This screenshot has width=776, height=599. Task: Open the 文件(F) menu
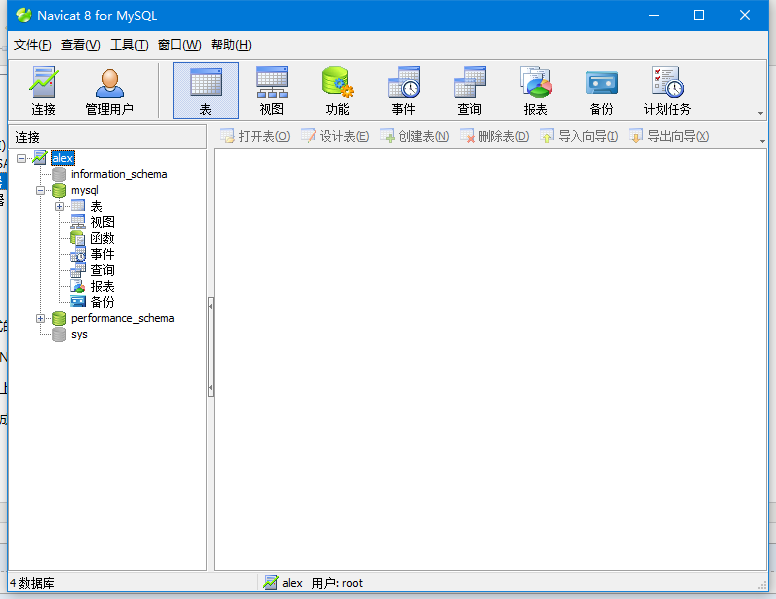pyautogui.click(x=32, y=45)
